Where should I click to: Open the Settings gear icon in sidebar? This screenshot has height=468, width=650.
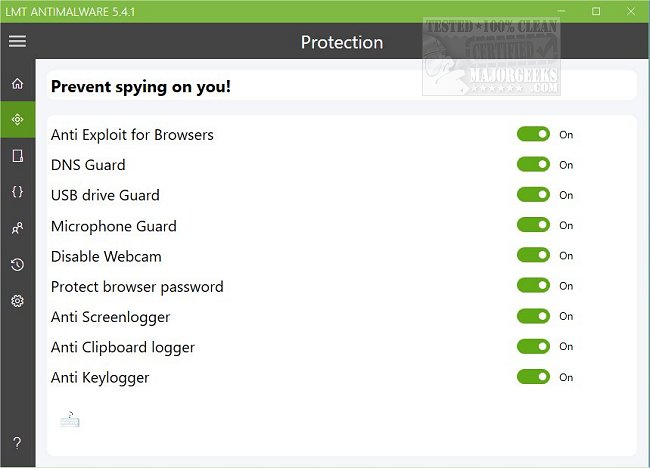click(17, 300)
